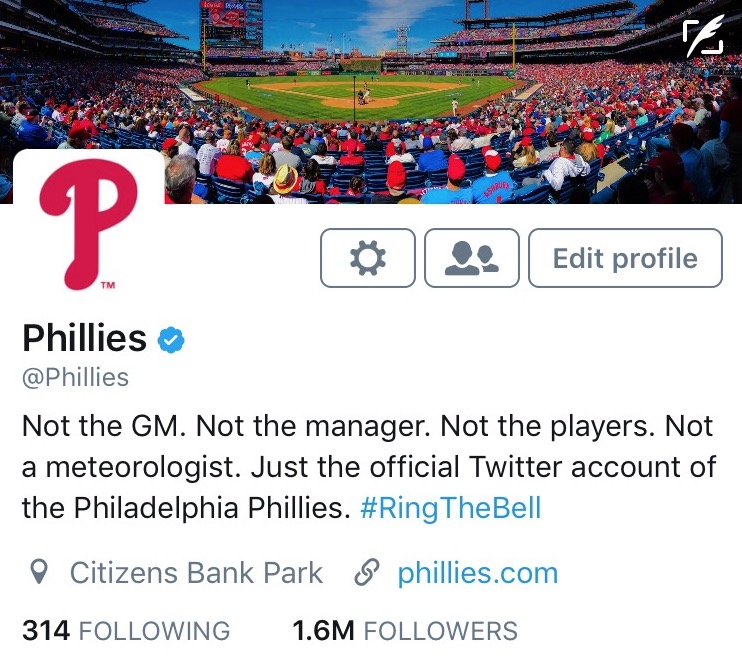The height and width of the screenshot is (669, 742).
Task: Select the Citizens Bank Park location
Action: [x=195, y=573]
